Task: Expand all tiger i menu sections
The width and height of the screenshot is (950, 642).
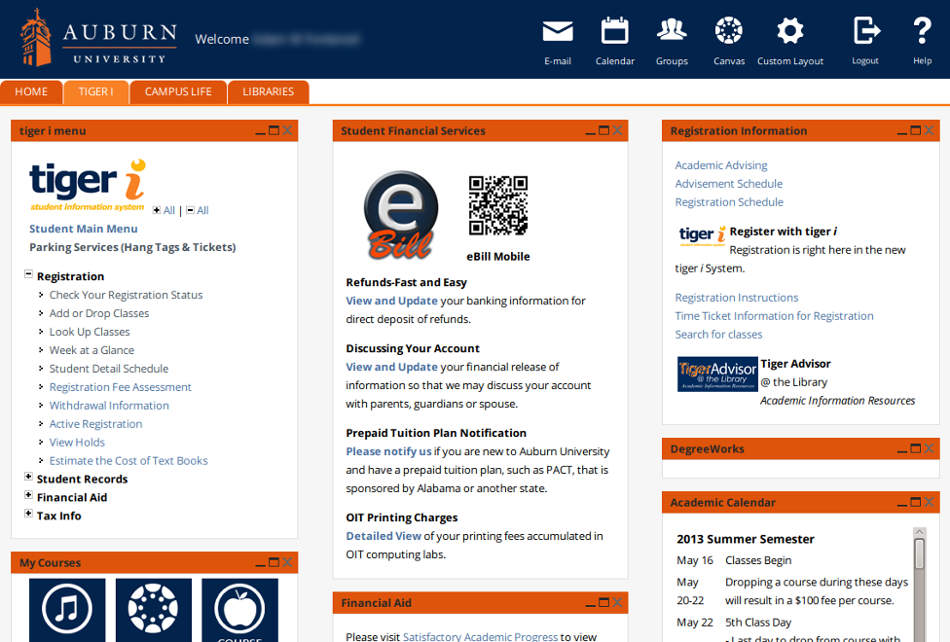Action: [x=164, y=210]
